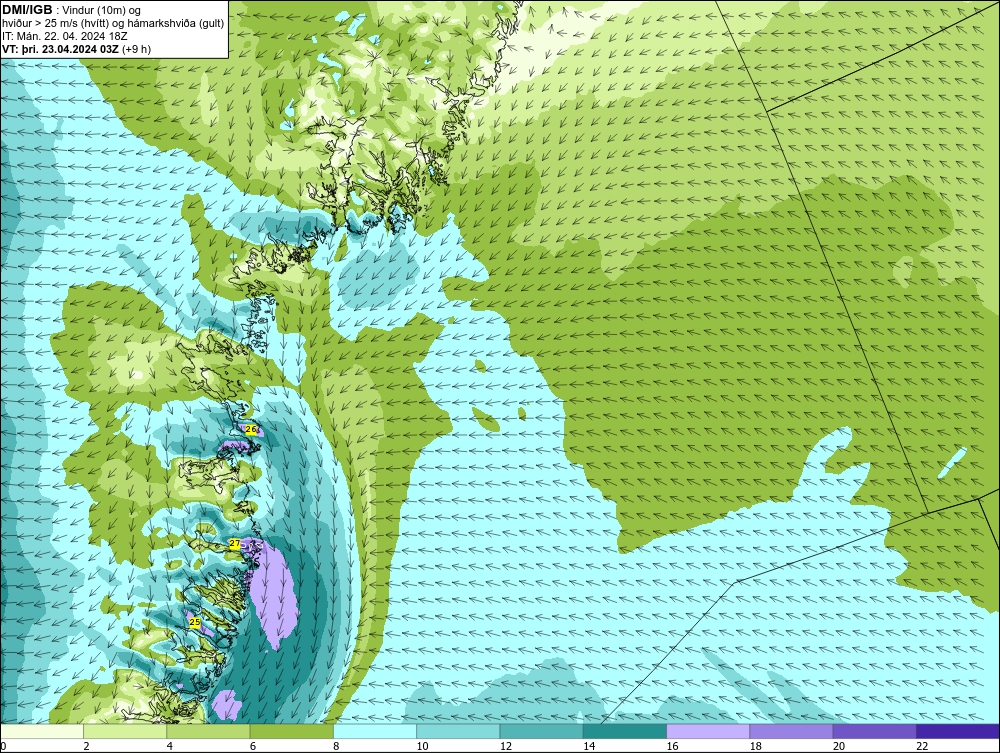Click the 14-16 m/s dark teal legend swatch
The image size is (1000, 753).
(x=624, y=731)
